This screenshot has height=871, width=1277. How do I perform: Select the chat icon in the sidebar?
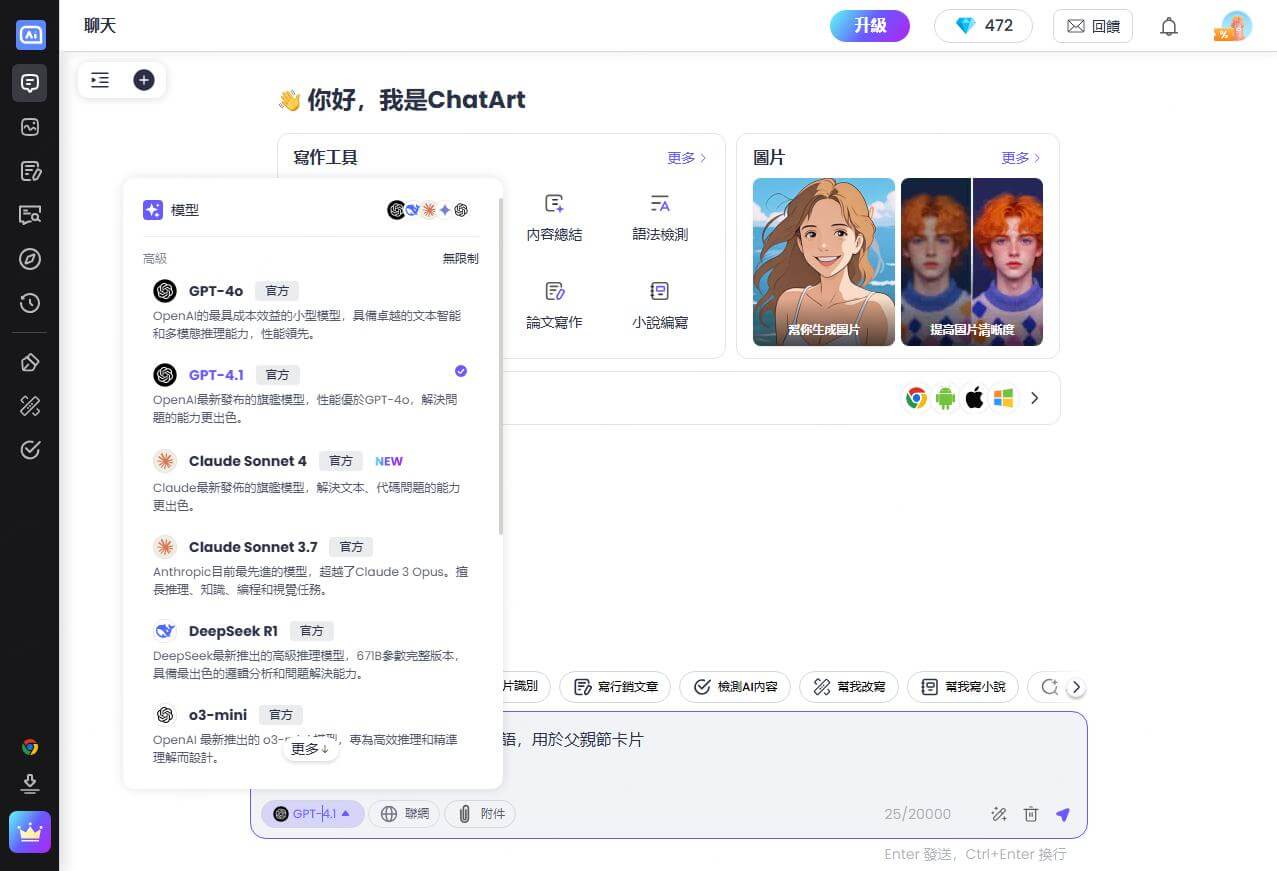coord(30,83)
